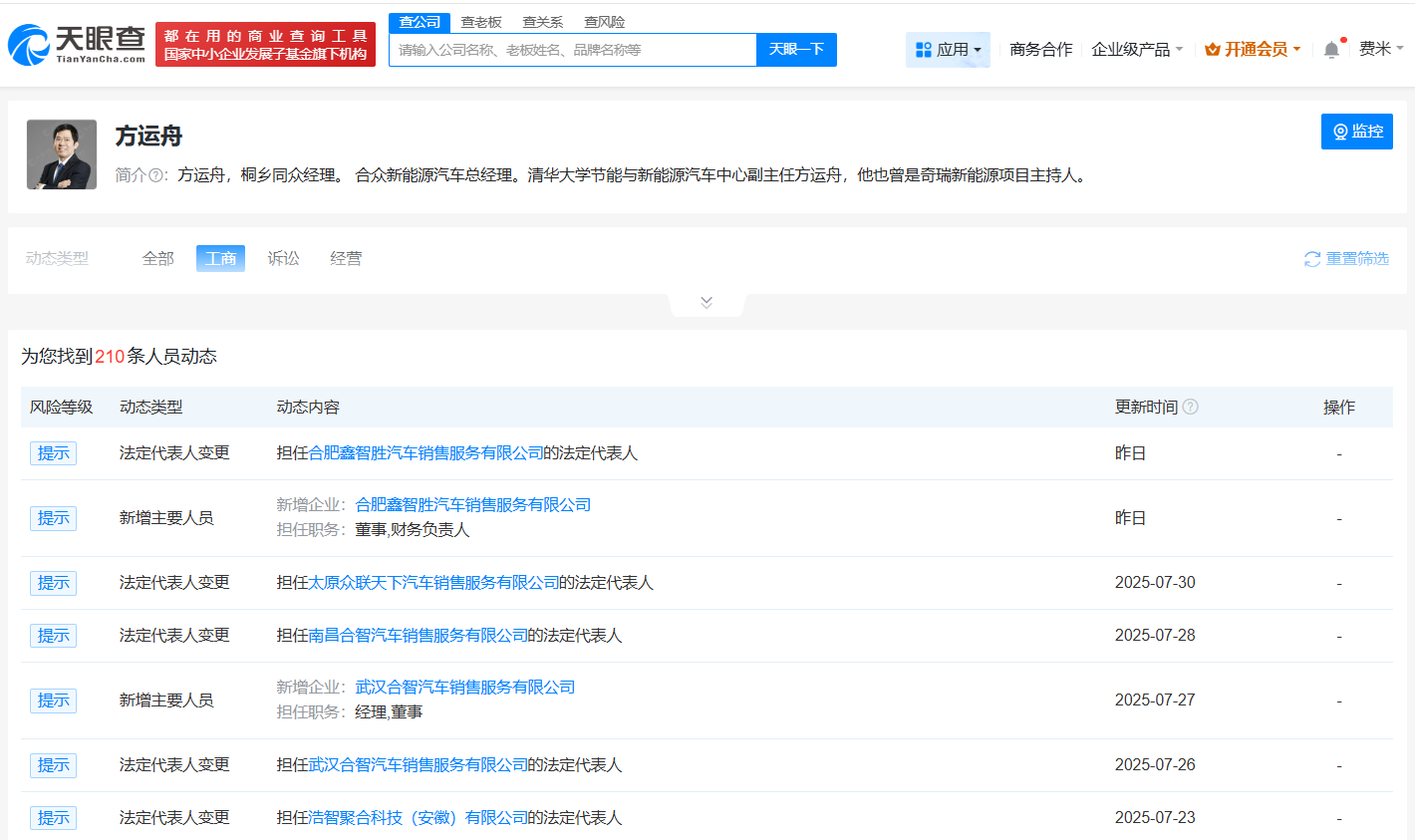Click the company name search input field
This screenshot has height=840, width=1415.
point(572,50)
